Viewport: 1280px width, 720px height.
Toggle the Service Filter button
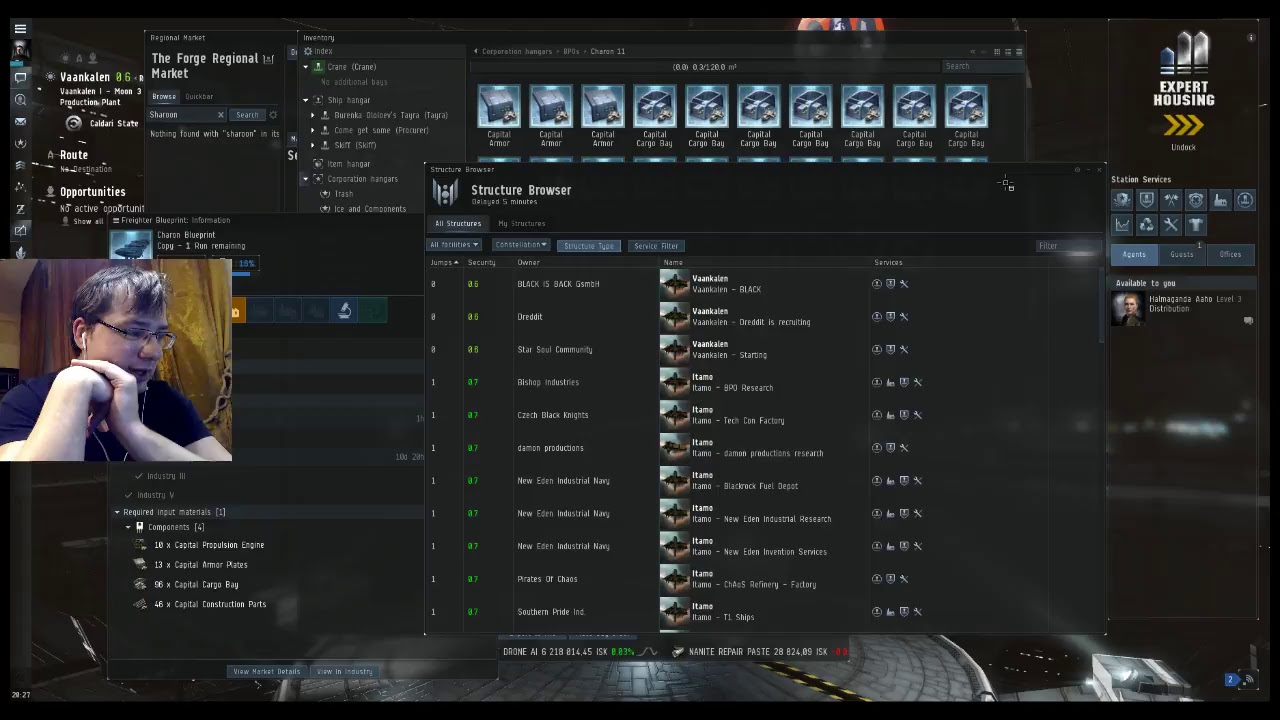[656, 246]
